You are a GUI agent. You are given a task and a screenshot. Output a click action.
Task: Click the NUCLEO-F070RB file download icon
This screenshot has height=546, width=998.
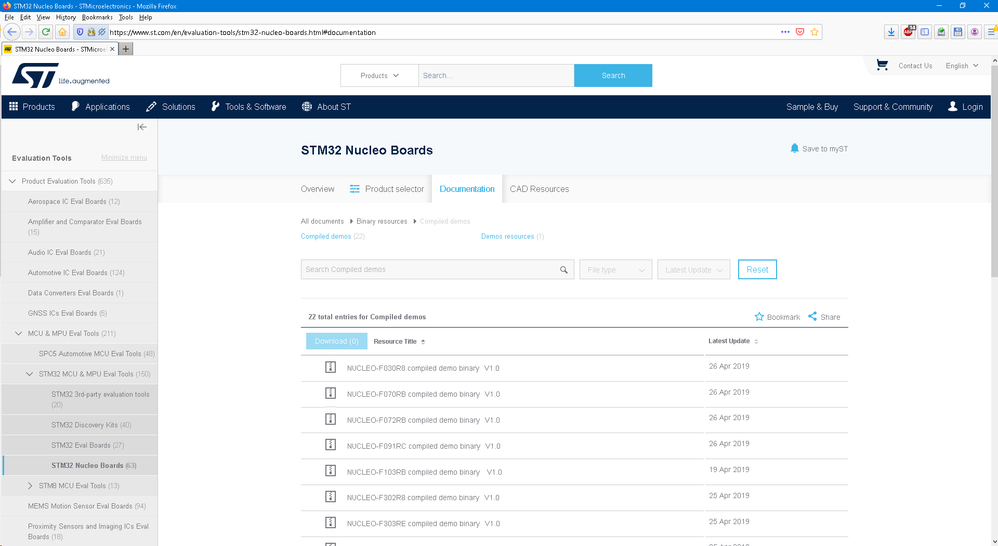pyautogui.click(x=330, y=393)
